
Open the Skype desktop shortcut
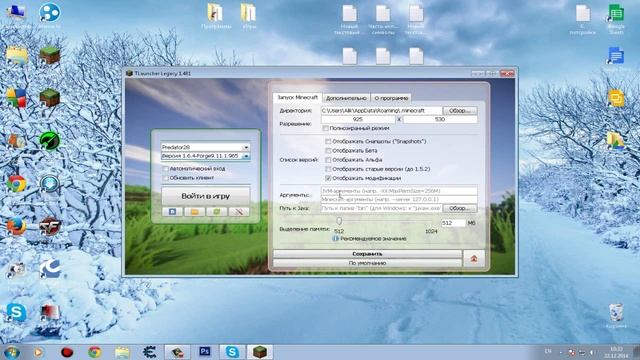(17, 313)
